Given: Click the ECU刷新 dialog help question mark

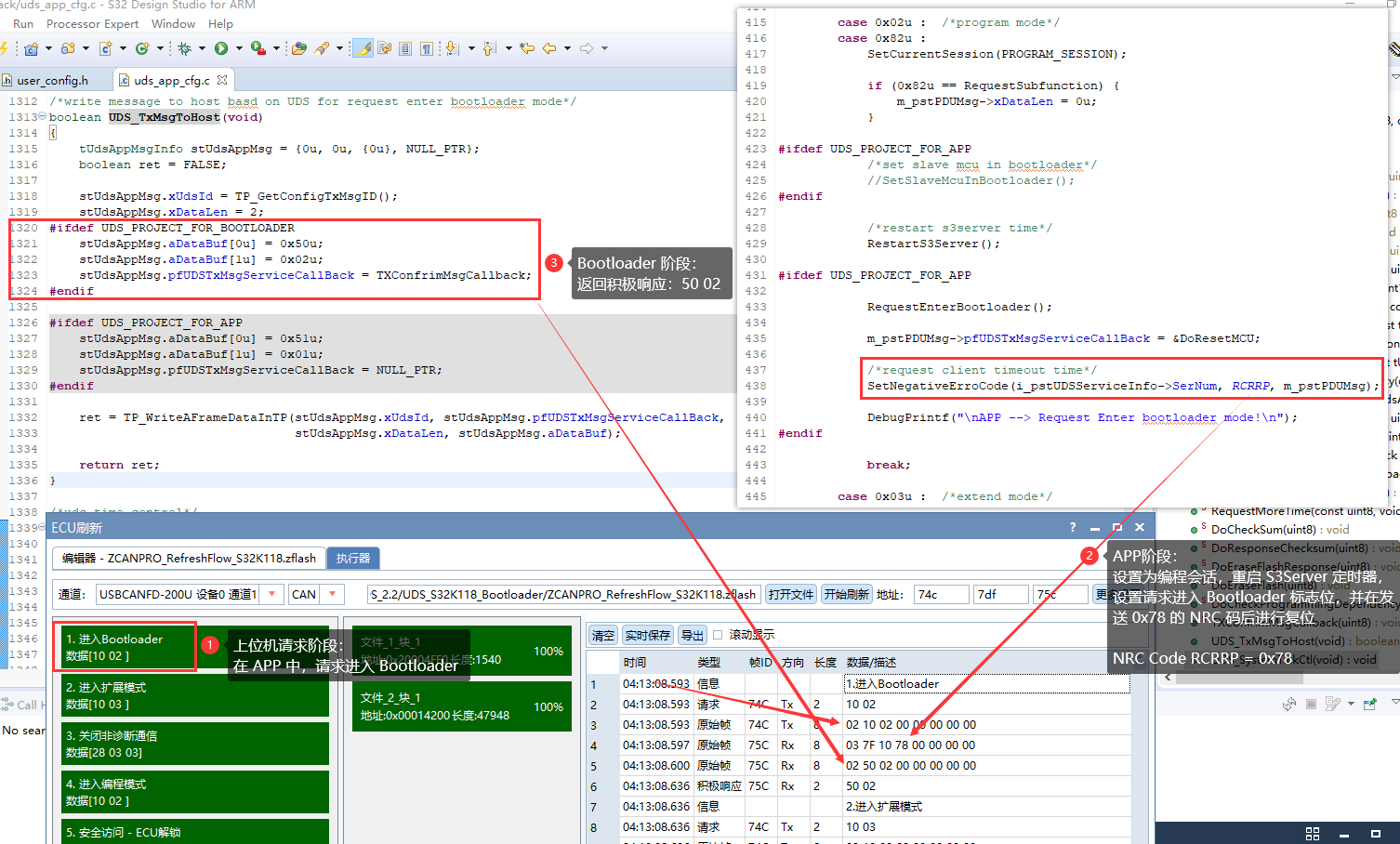Looking at the screenshot, I should [x=1073, y=527].
